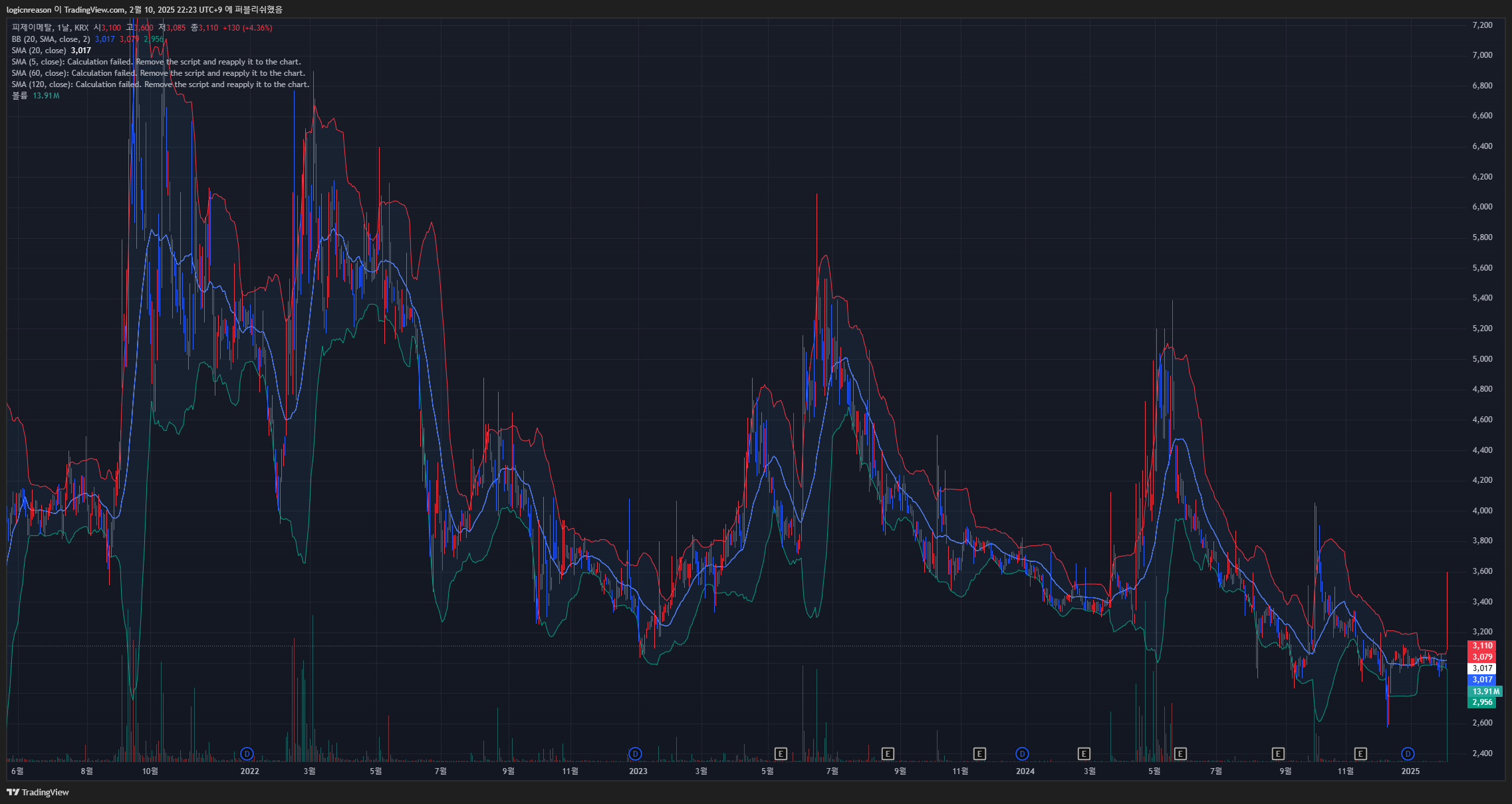Click the high value 3,600 in the legend
The height and width of the screenshot is (804, 1512).
[x=143, y=28]
